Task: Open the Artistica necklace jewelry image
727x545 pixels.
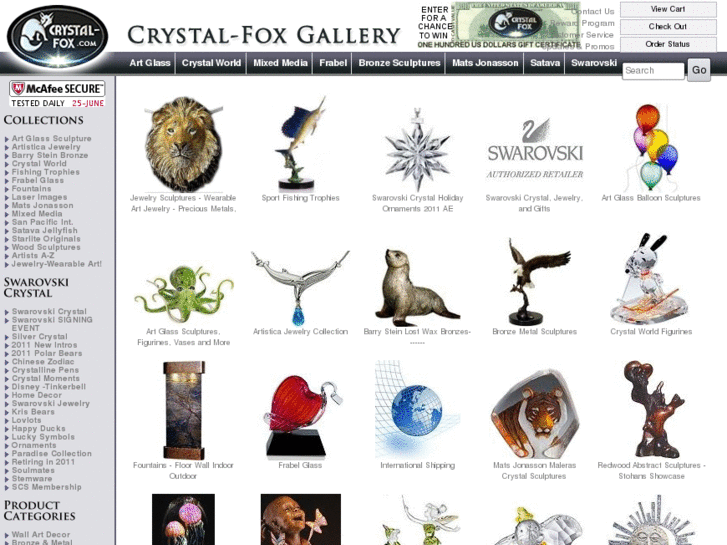Action: 300,288
